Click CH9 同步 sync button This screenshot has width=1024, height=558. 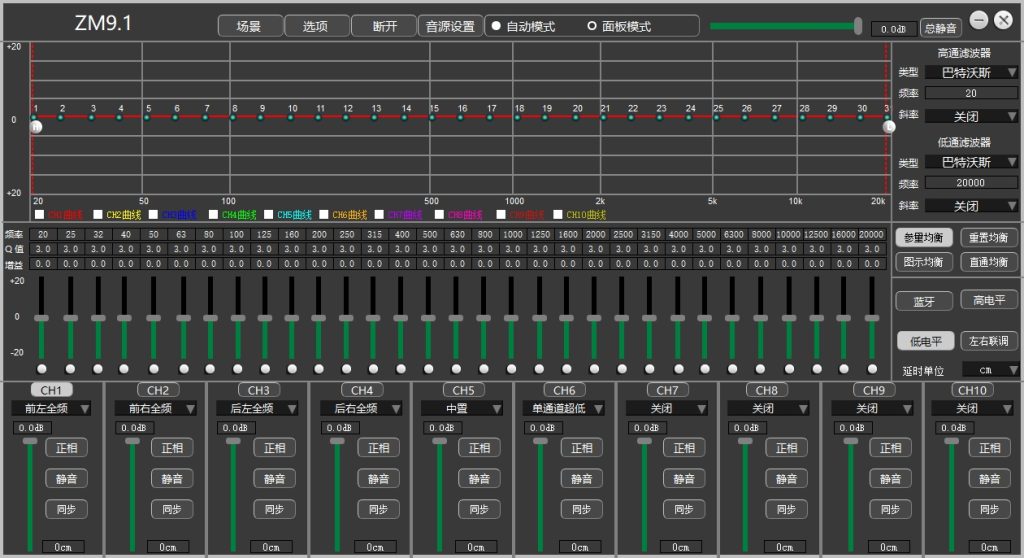890,509
